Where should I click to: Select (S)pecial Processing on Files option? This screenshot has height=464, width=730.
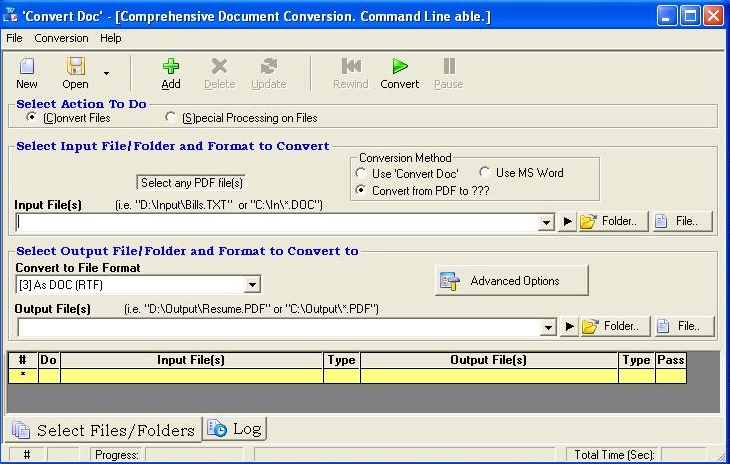tap(170, 117)
